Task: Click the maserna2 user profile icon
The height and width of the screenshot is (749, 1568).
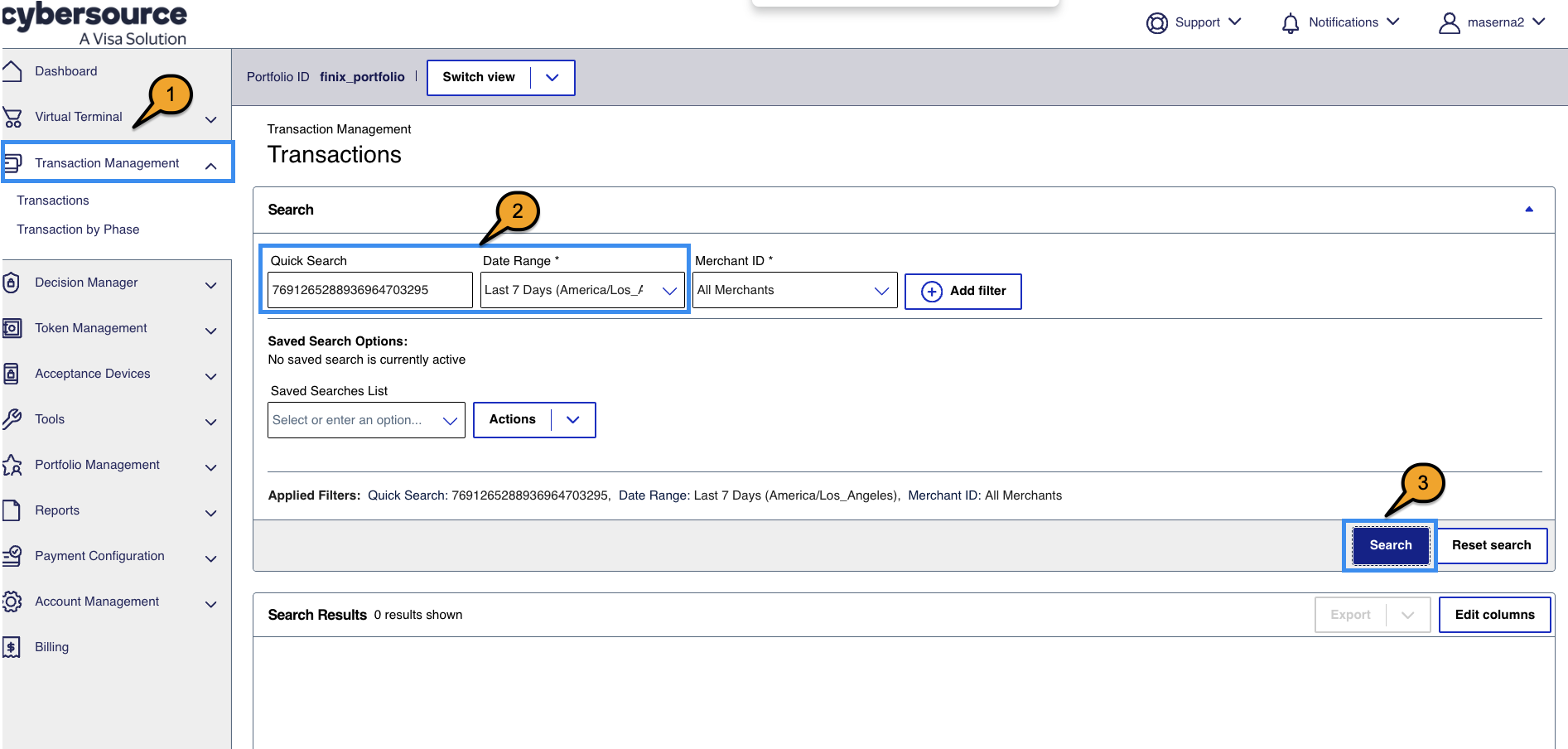Action: click(x=1449, y=23)
